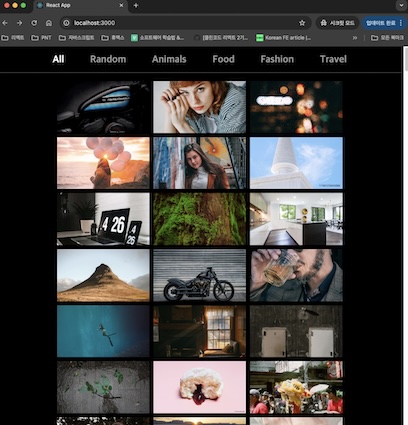The height and width of the screenshot is (425, 408).
Task: Close the React App tab
Action: click(x=121, y=5)
